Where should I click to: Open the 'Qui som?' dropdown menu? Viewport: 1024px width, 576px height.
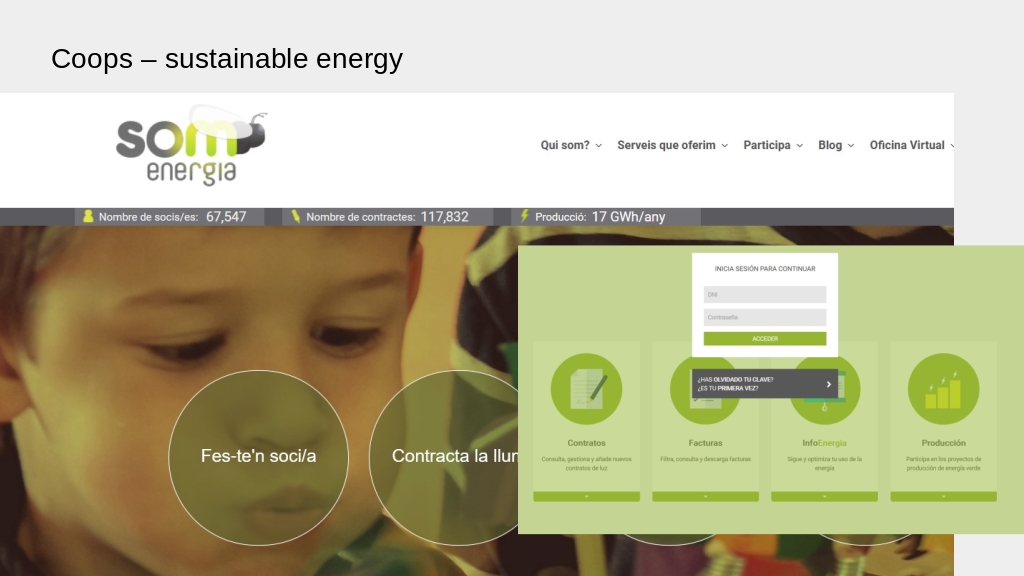571,145
